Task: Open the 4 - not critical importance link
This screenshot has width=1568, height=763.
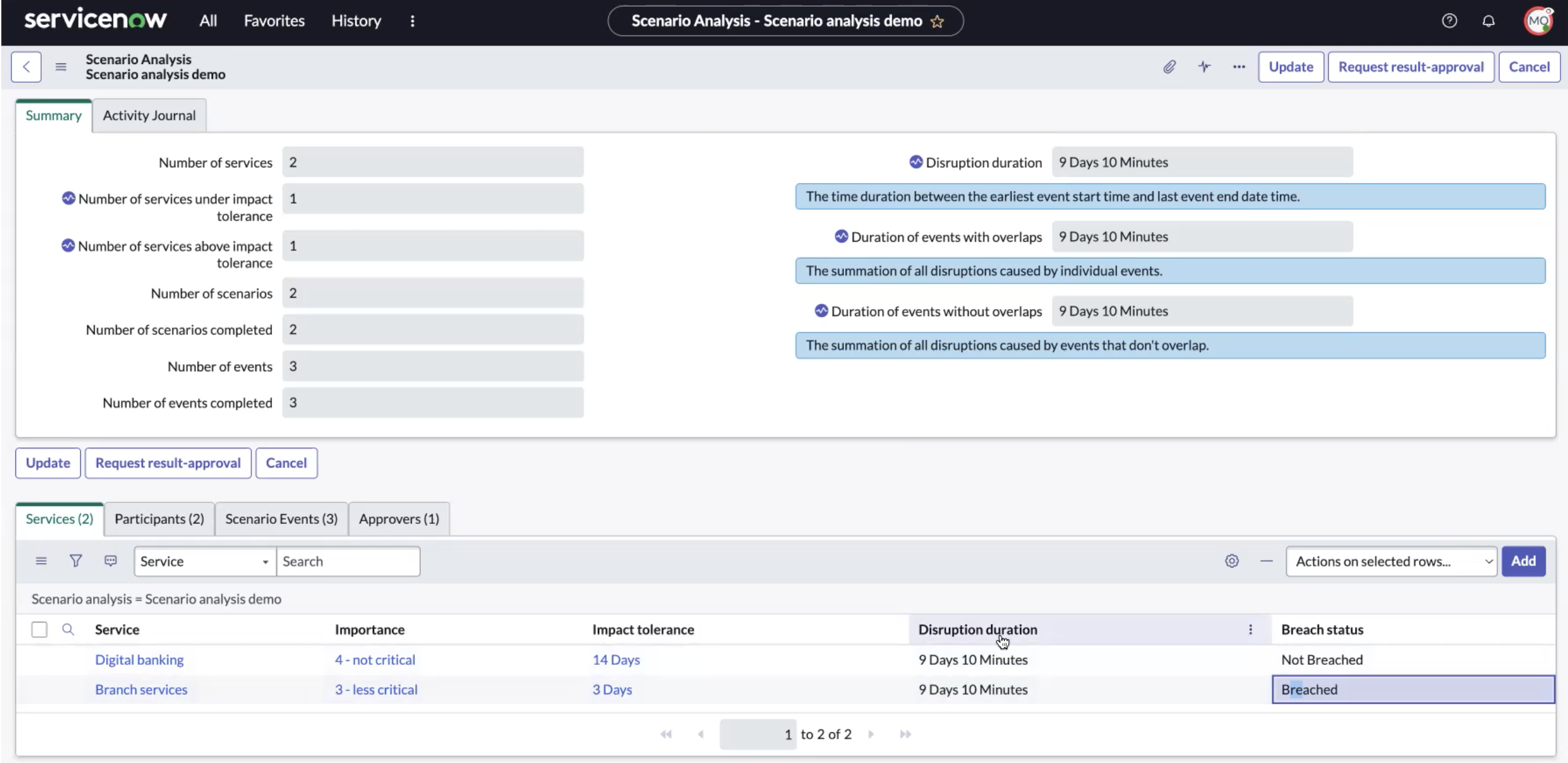Action: point(375,660)
